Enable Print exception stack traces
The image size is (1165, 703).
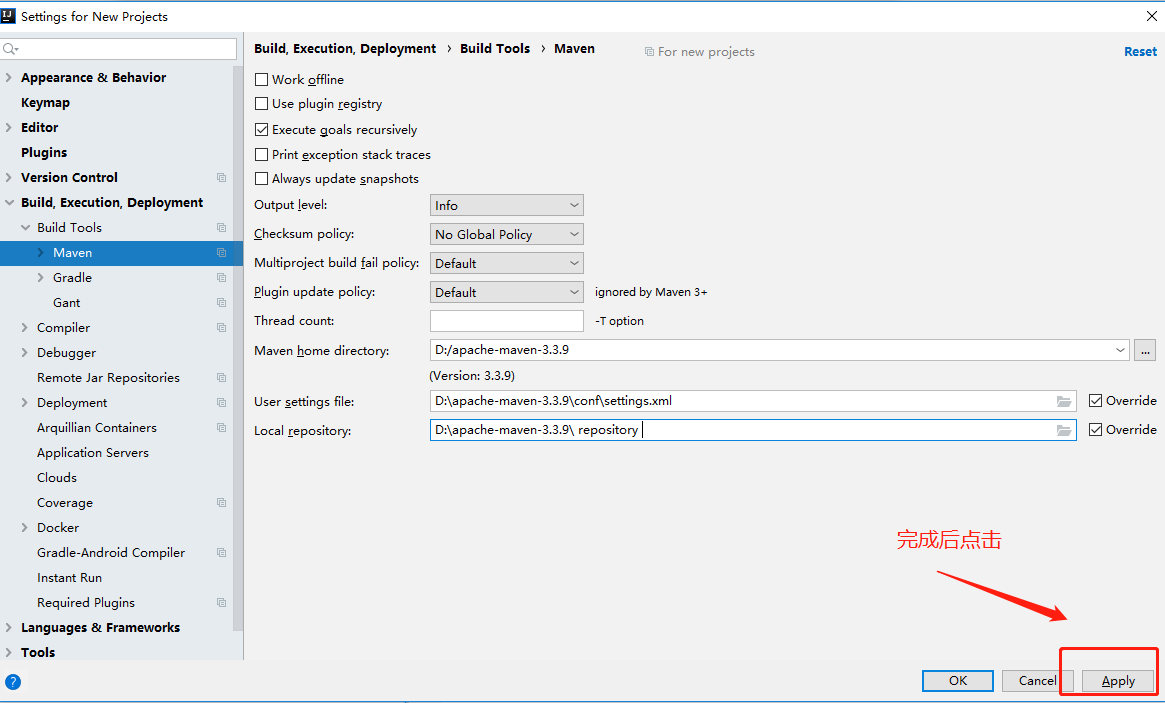tap(262, 155)
